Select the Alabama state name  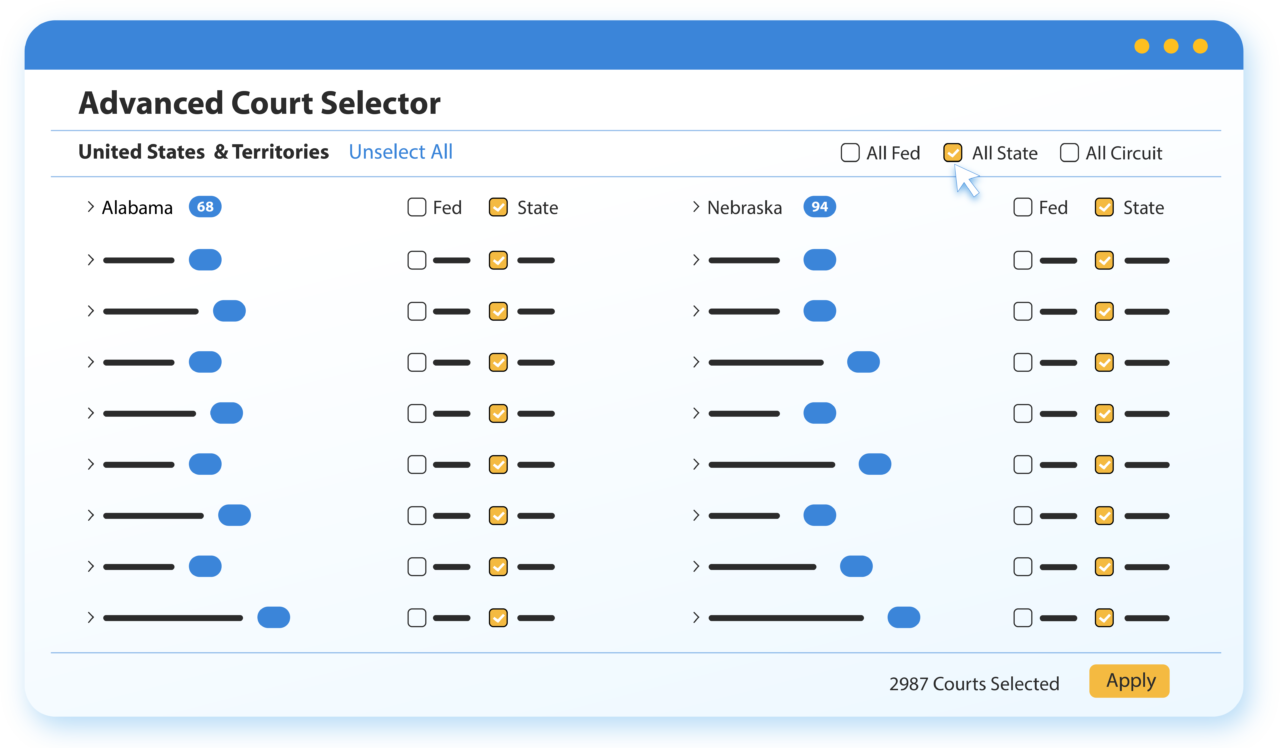pos(137,208)
